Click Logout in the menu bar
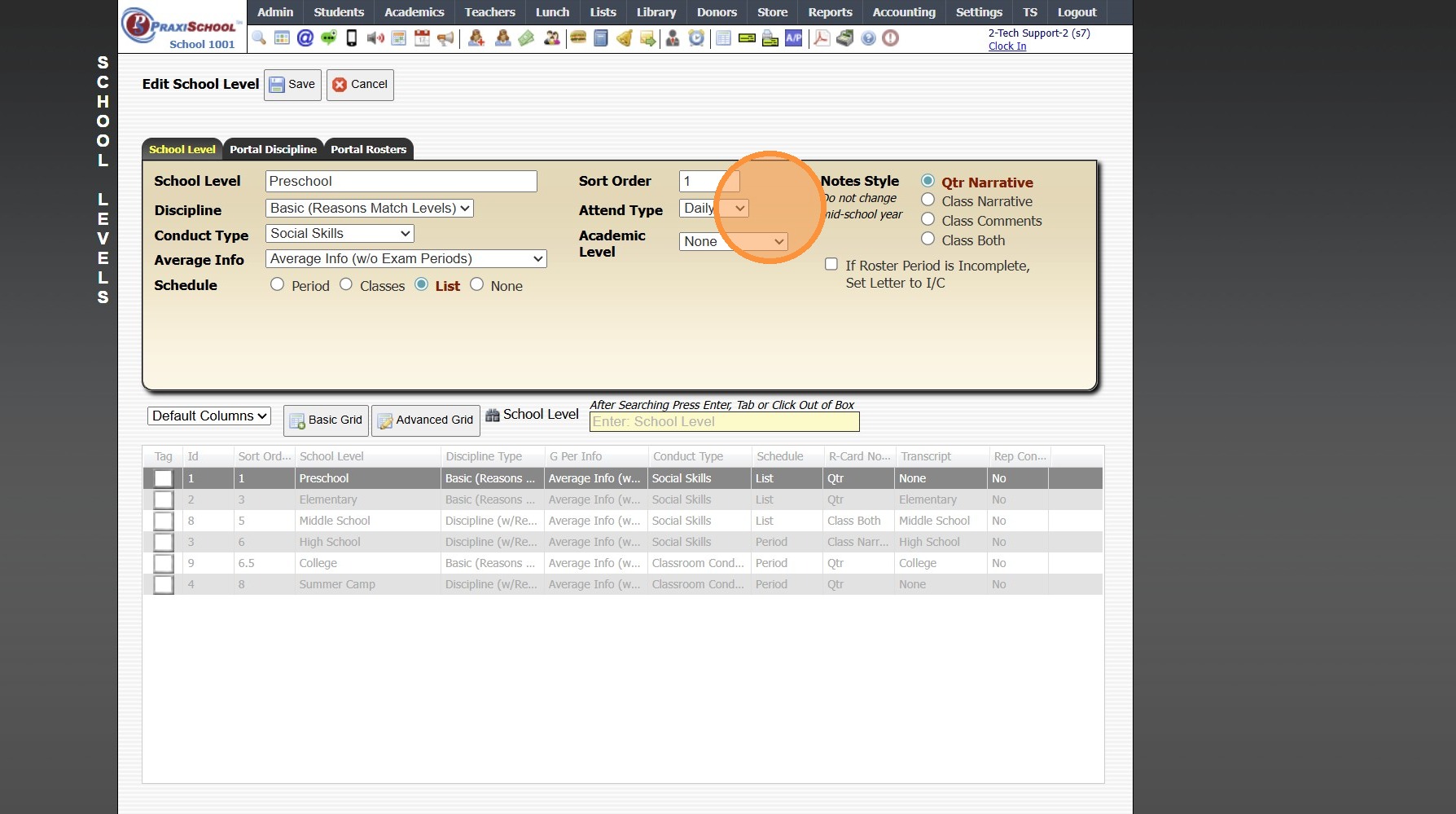This screenshot has height=814, width=1456. point(1077,12)
